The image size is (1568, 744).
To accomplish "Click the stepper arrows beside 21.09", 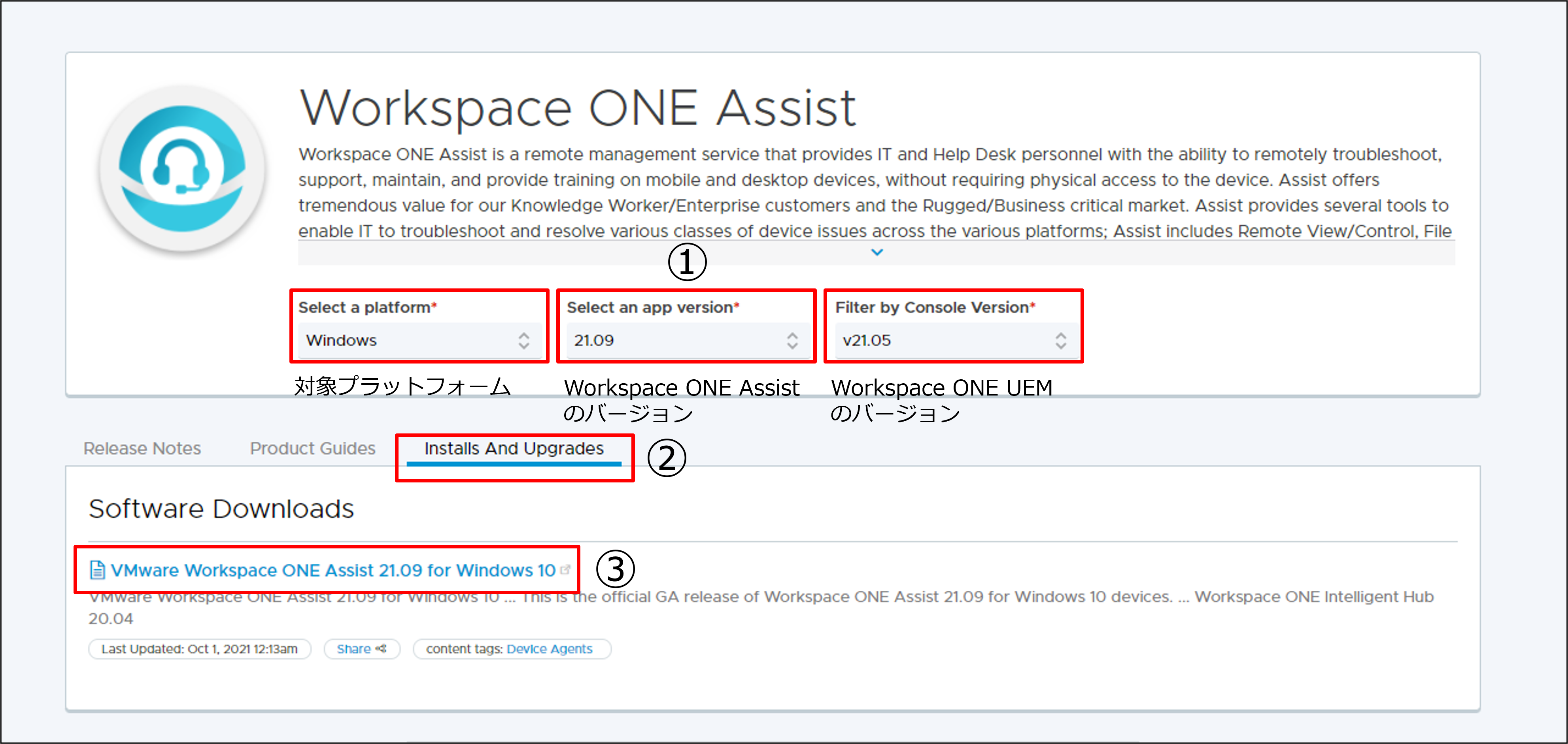I will coord(792,341).
